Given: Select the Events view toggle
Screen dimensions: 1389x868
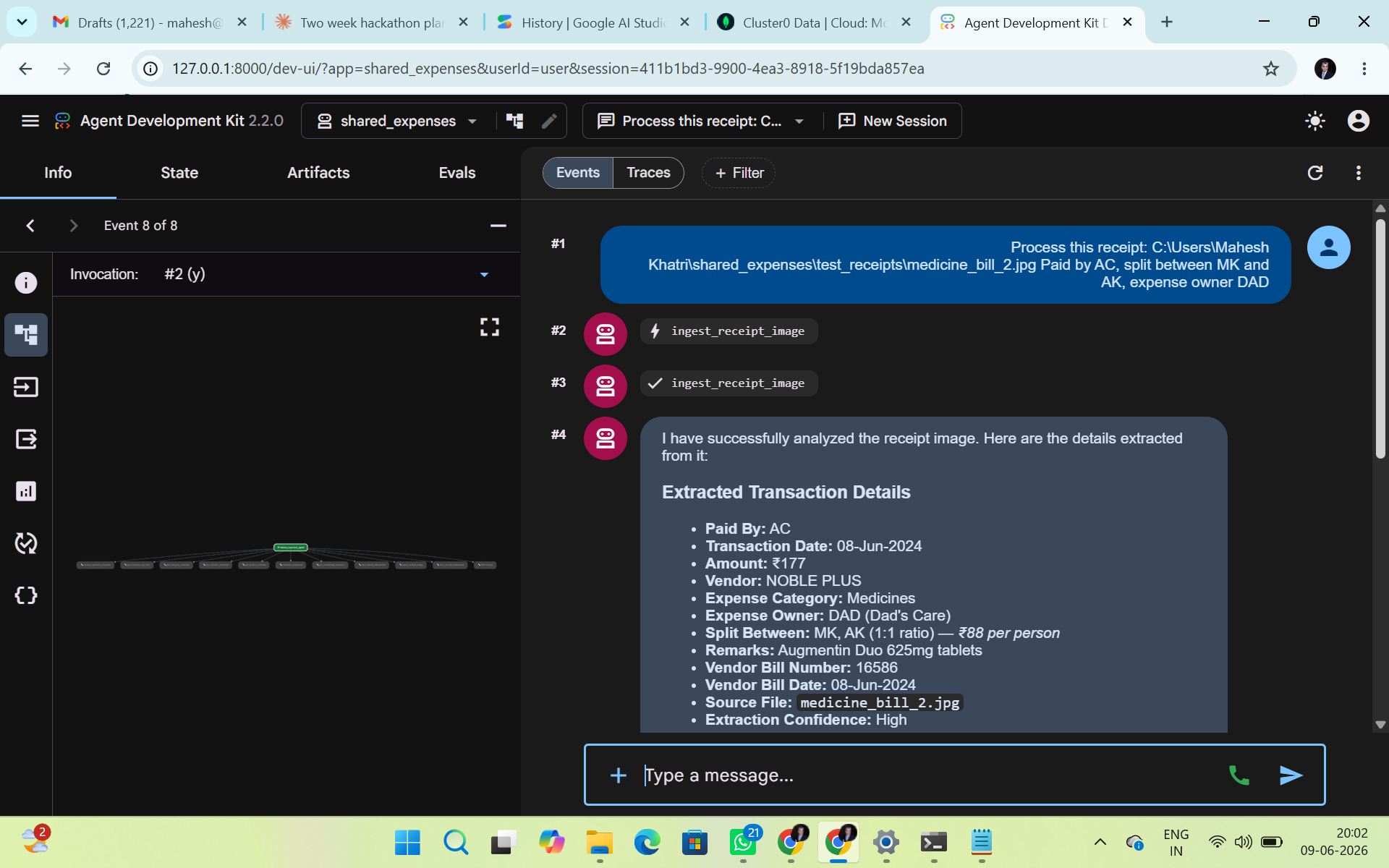Looking at the screenshot, I should (x=578, y=173).
